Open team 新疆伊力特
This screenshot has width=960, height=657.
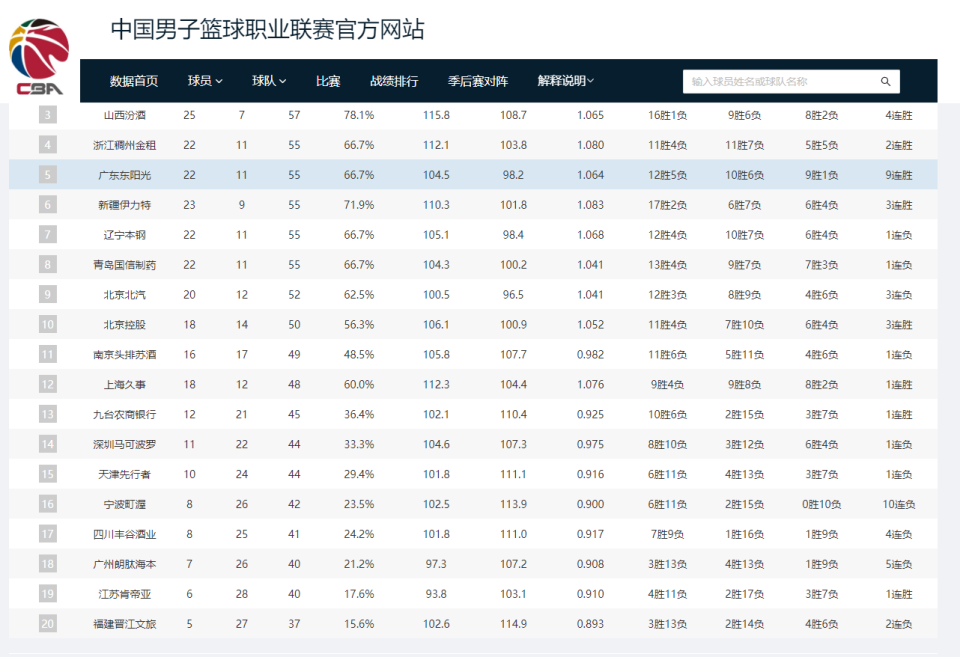(x=125, y=205)
